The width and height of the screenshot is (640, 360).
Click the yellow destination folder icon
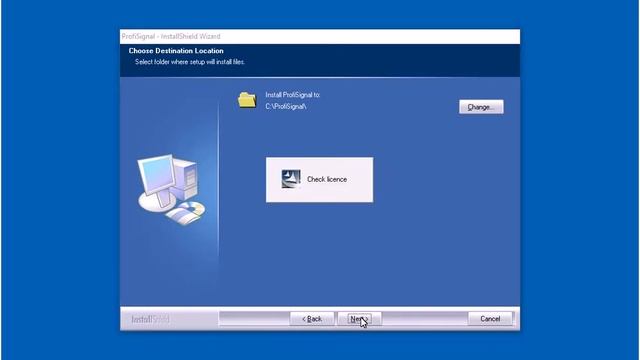pyautogui.click(x=247, y=100)
